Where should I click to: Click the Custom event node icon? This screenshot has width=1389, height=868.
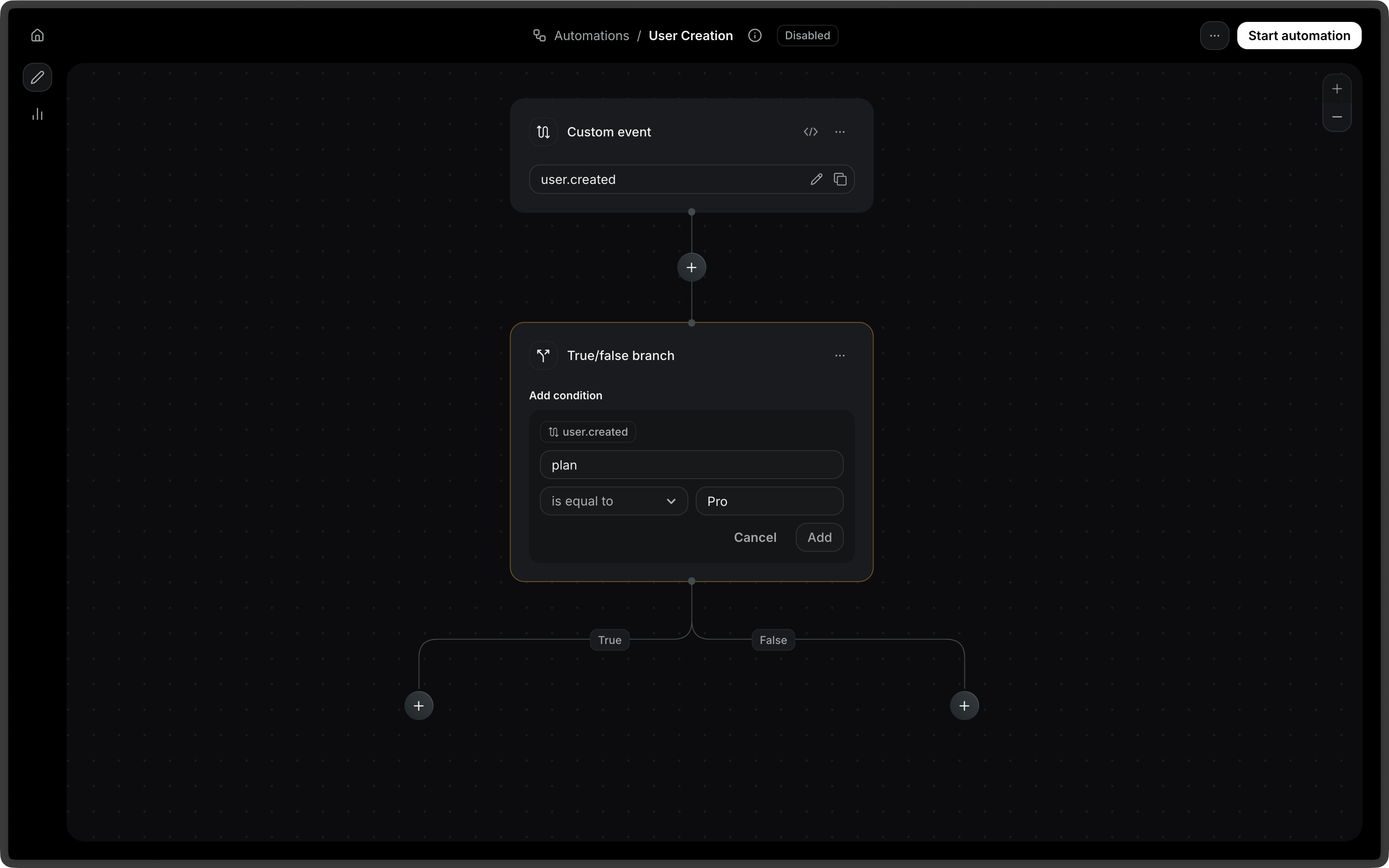click(x=542, y=131)
